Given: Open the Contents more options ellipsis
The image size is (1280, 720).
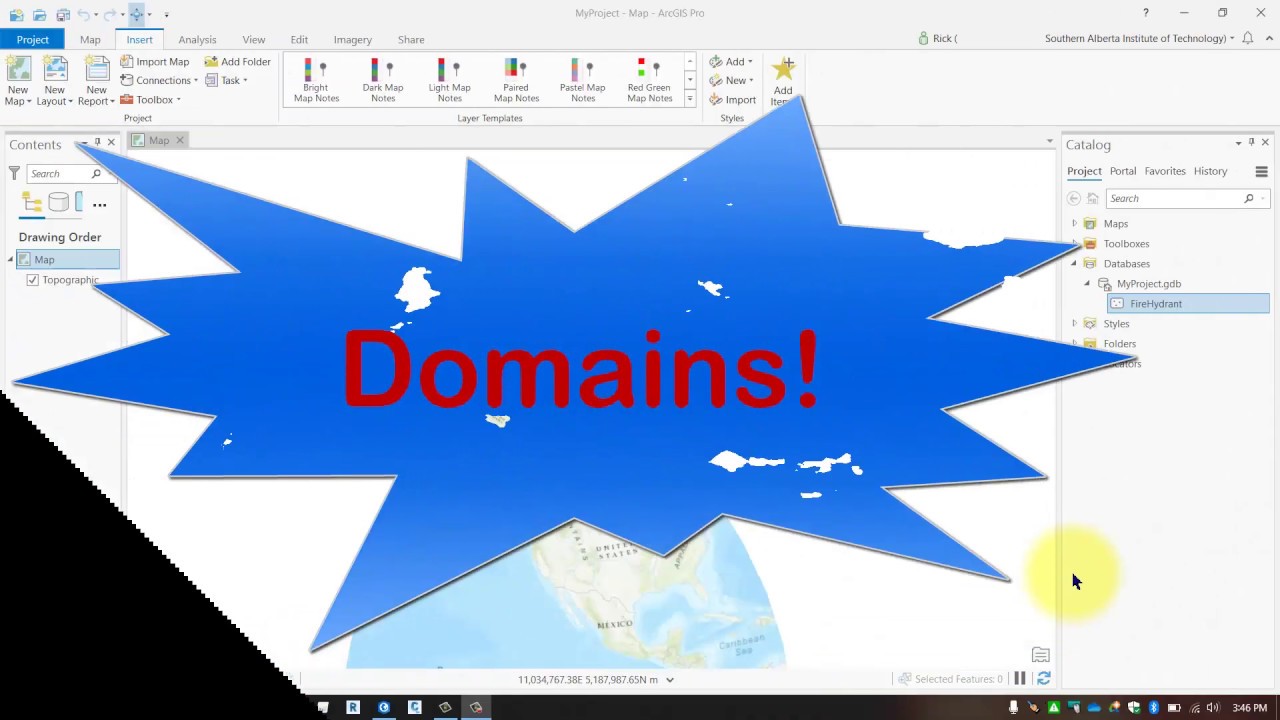Looking at the screenshot, I should 99,205.
